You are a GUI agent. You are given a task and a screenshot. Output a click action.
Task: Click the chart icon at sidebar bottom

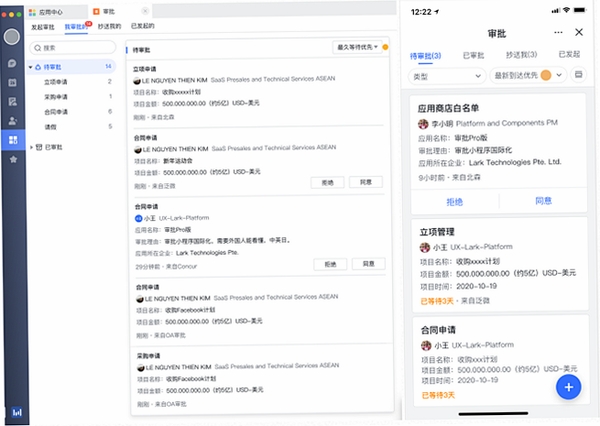(x=17, y=413)
